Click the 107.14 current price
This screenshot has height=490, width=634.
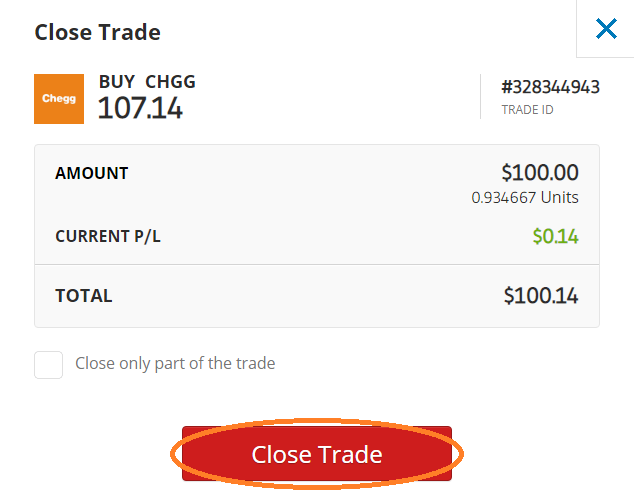point(140,108)
